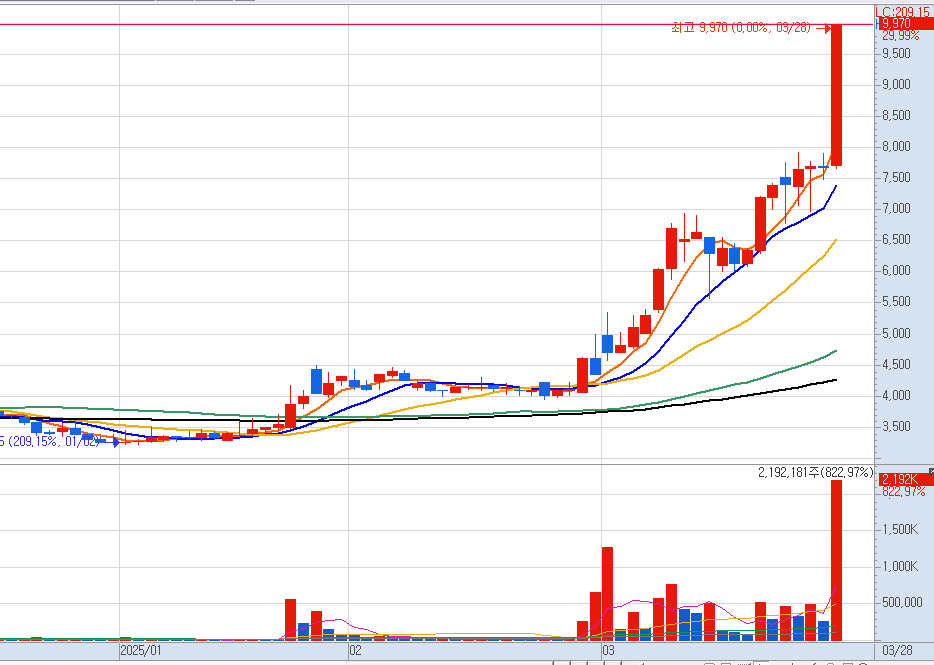Click the 03 month date axis label

click(x=608, y=650)
